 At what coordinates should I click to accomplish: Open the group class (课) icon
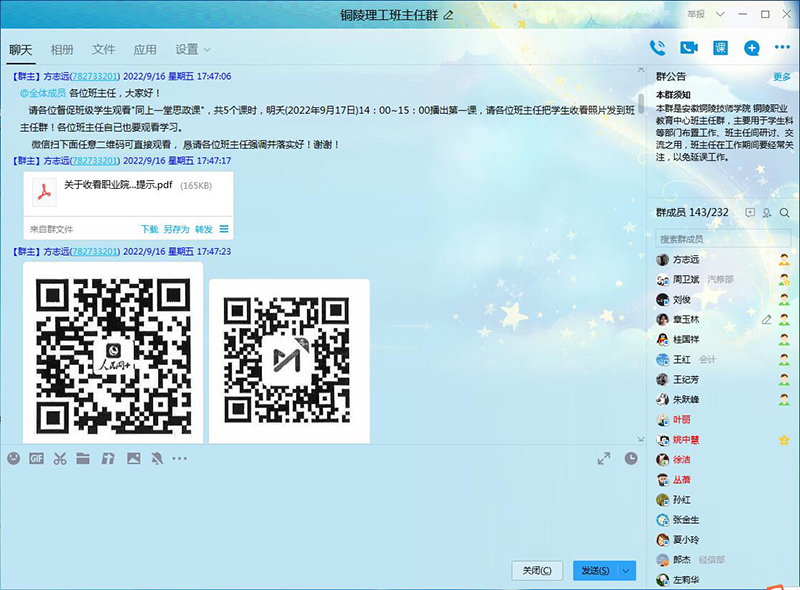(720, 48)
